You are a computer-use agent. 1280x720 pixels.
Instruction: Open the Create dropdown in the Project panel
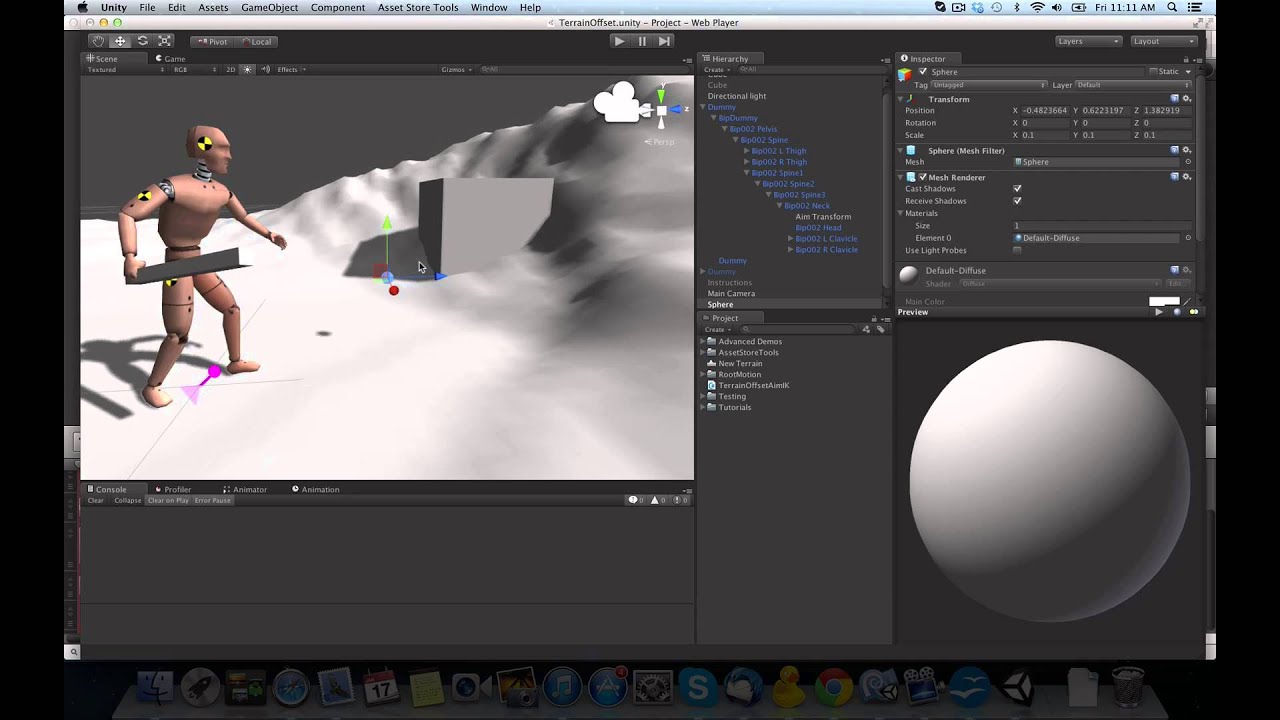click(x=716, y=329)
